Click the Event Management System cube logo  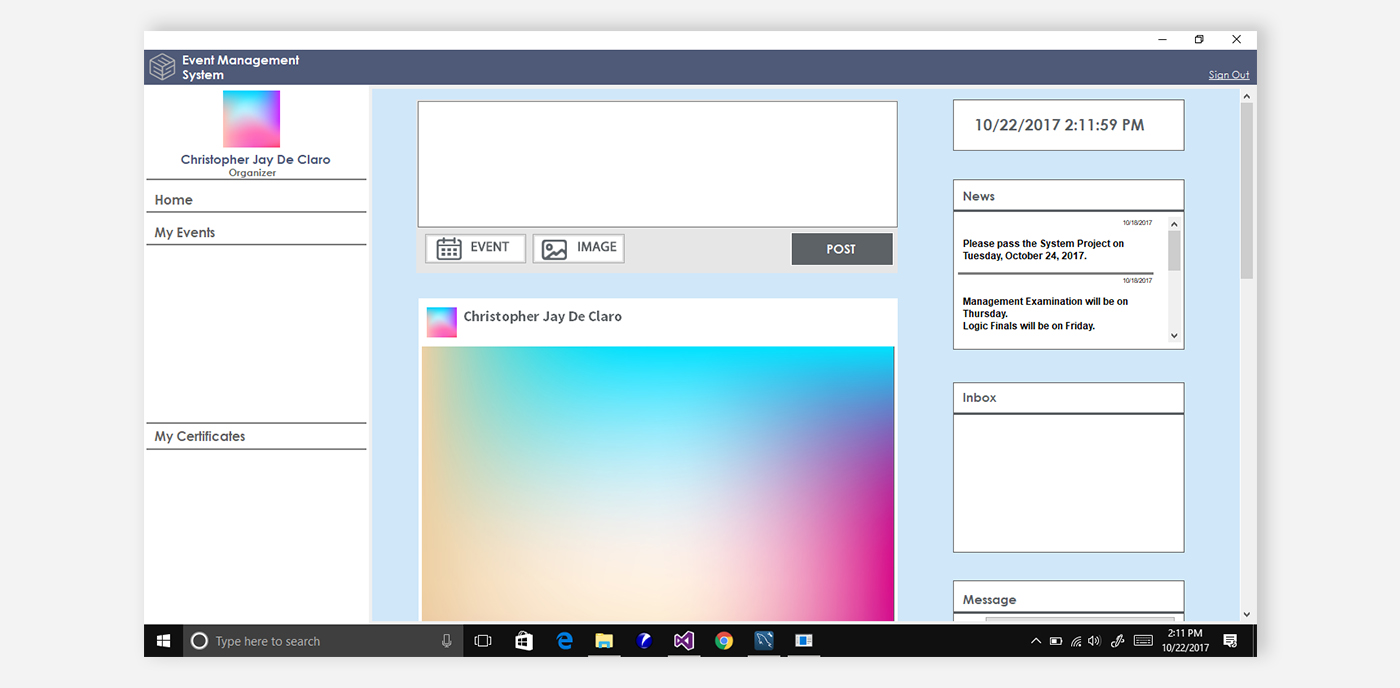pyautogui.click(x=162, y=67)
